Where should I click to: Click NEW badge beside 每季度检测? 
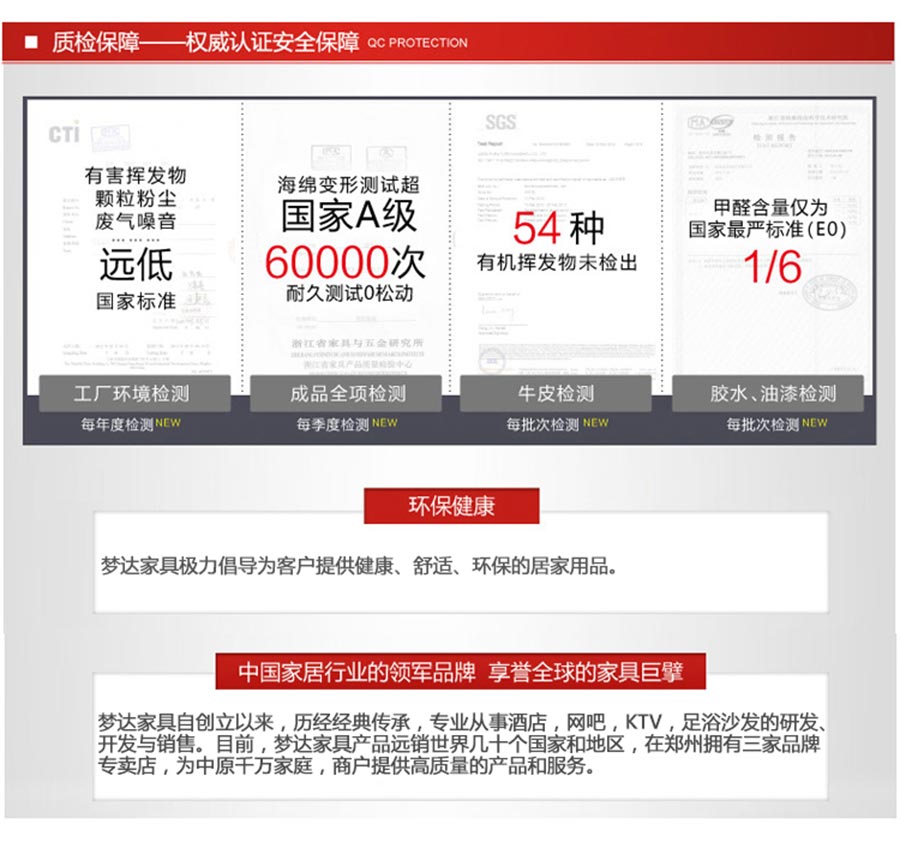384,423
